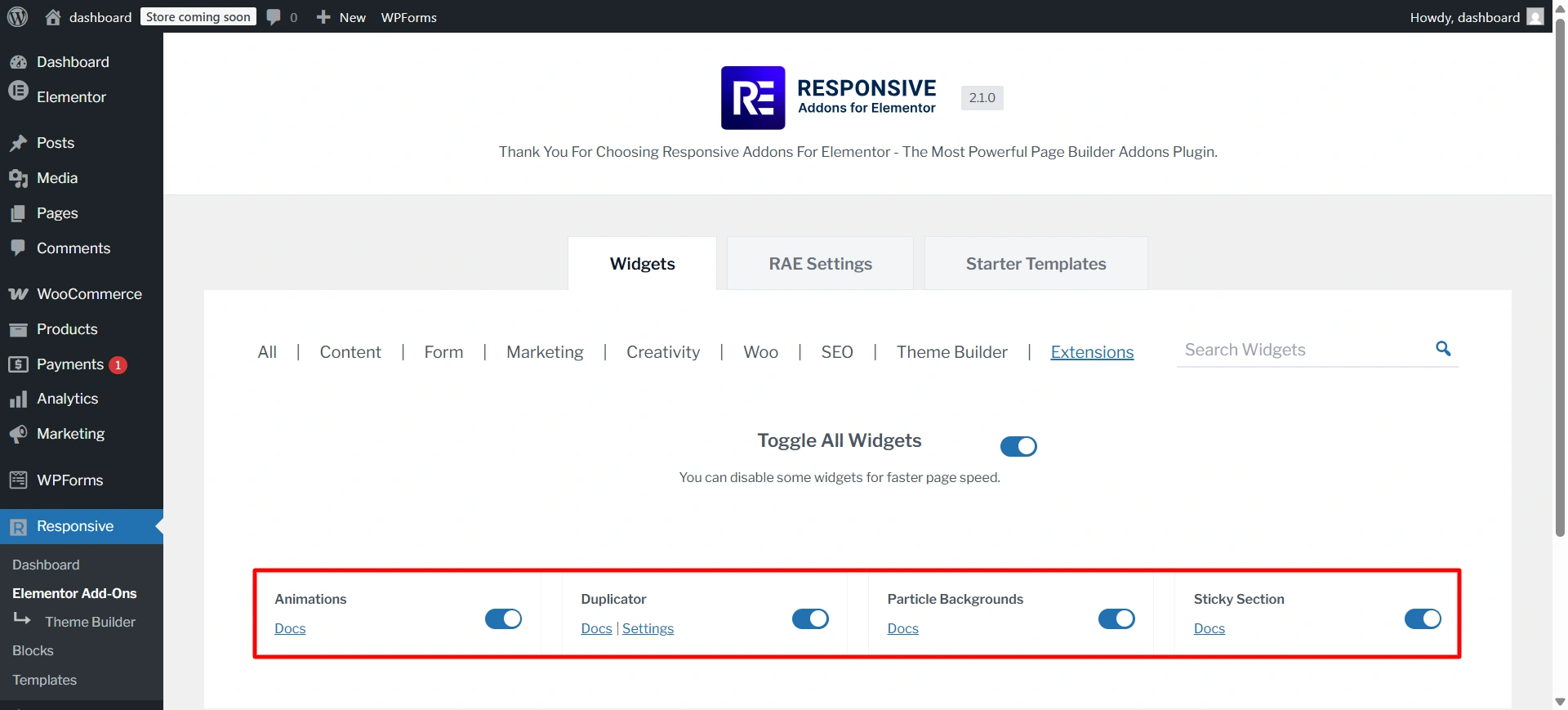Click Store coming soon badge
This screenshot has width=1568, height=710.
(198, 17)
